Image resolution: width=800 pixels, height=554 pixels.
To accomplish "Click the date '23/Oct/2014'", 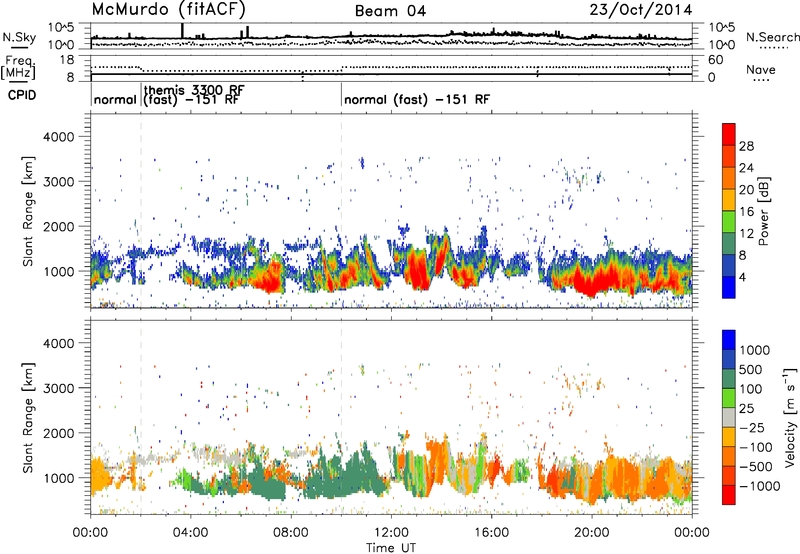I will 641,10.
